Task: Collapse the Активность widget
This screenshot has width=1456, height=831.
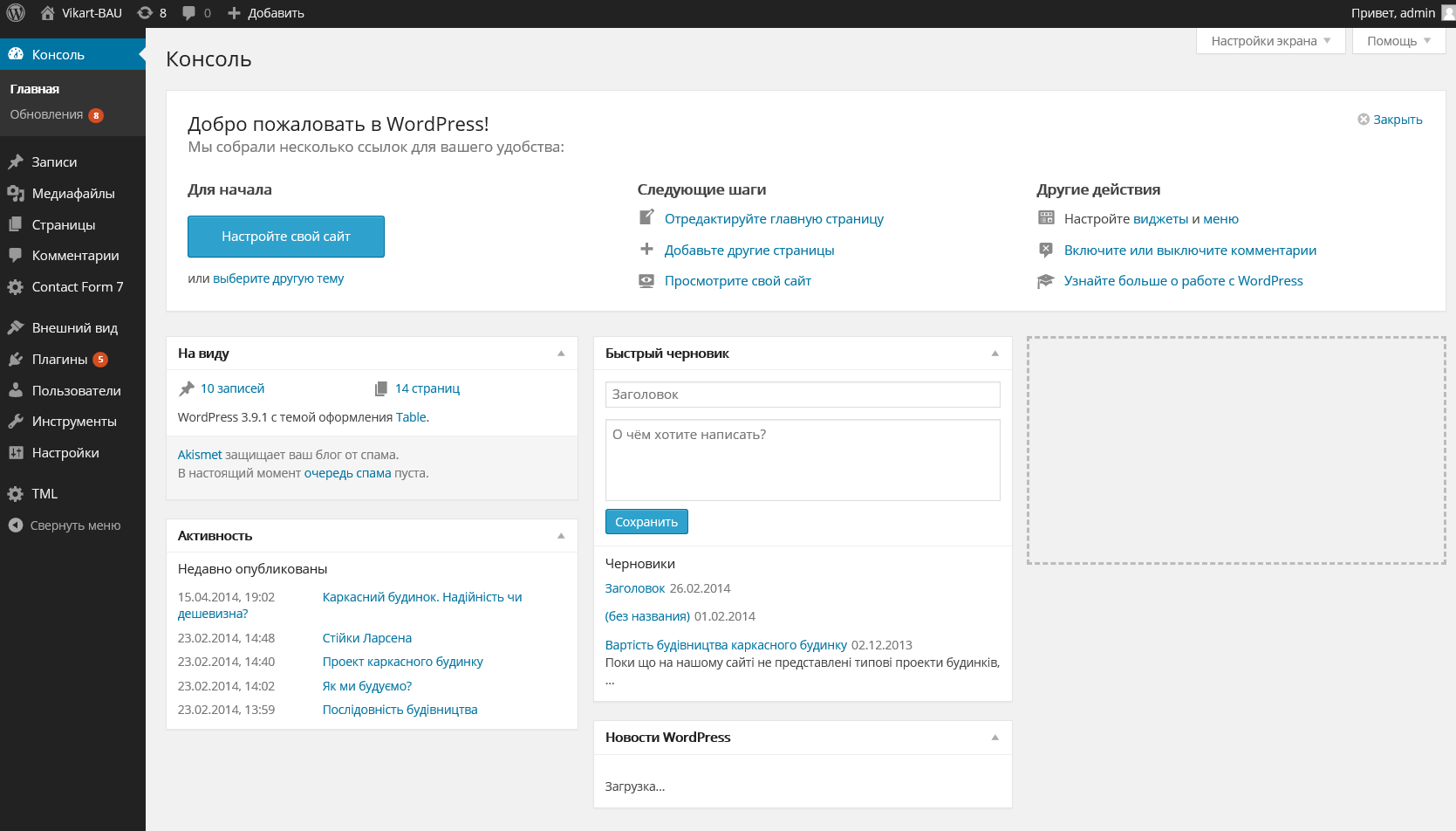Action: [561, 536]
